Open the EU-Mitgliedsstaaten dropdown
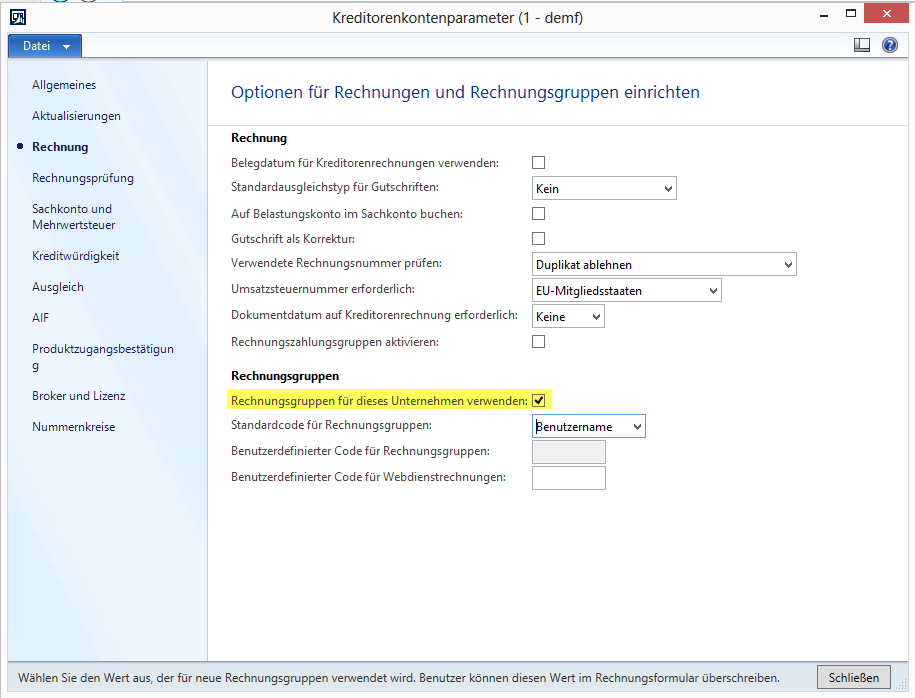915x698 pixels. coord(626,291)
